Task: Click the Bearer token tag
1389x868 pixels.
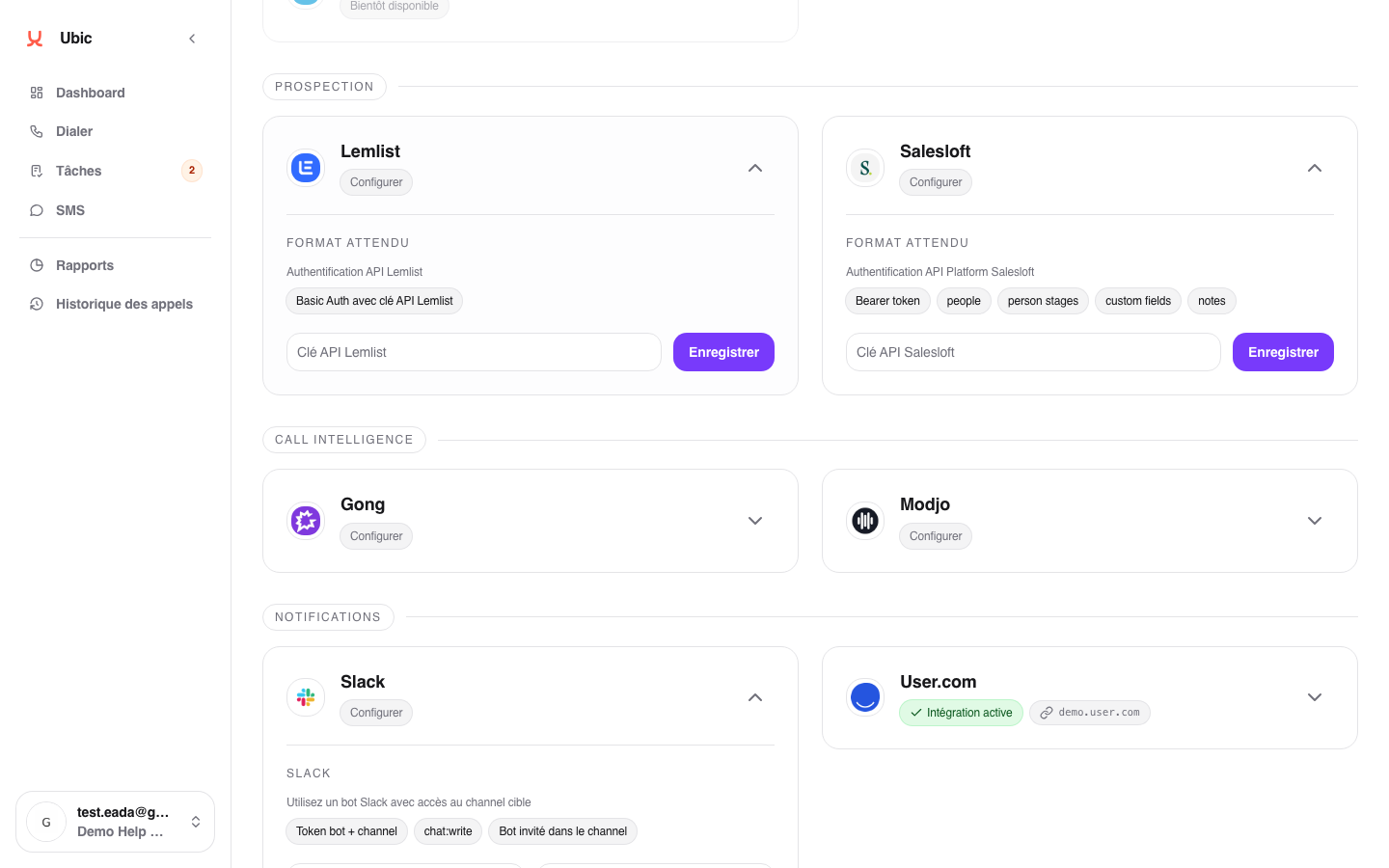Action: tap(887, 301)
